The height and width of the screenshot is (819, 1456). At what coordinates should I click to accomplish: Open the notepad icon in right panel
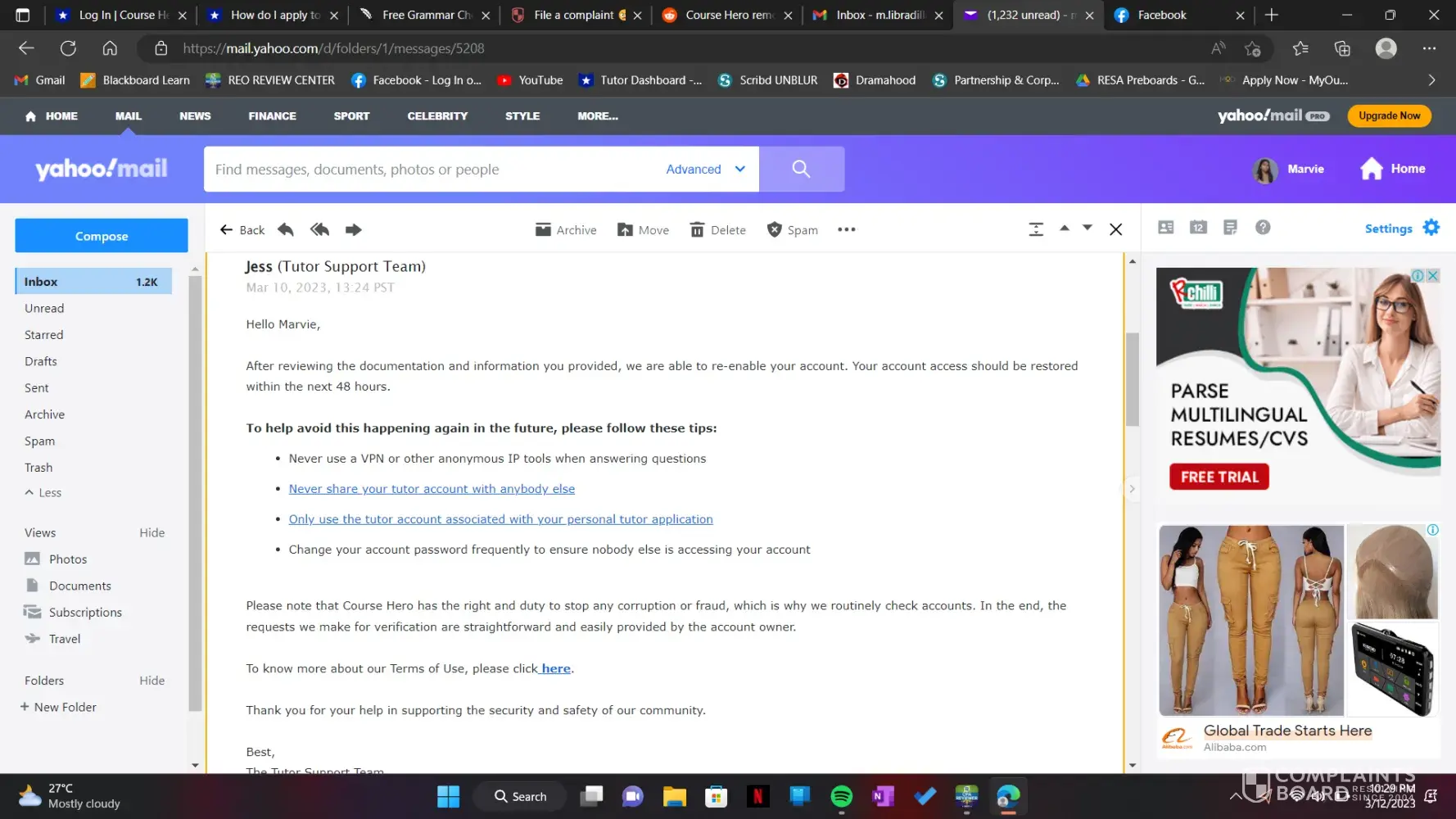pyautogui.click(x=1230, y=228)
